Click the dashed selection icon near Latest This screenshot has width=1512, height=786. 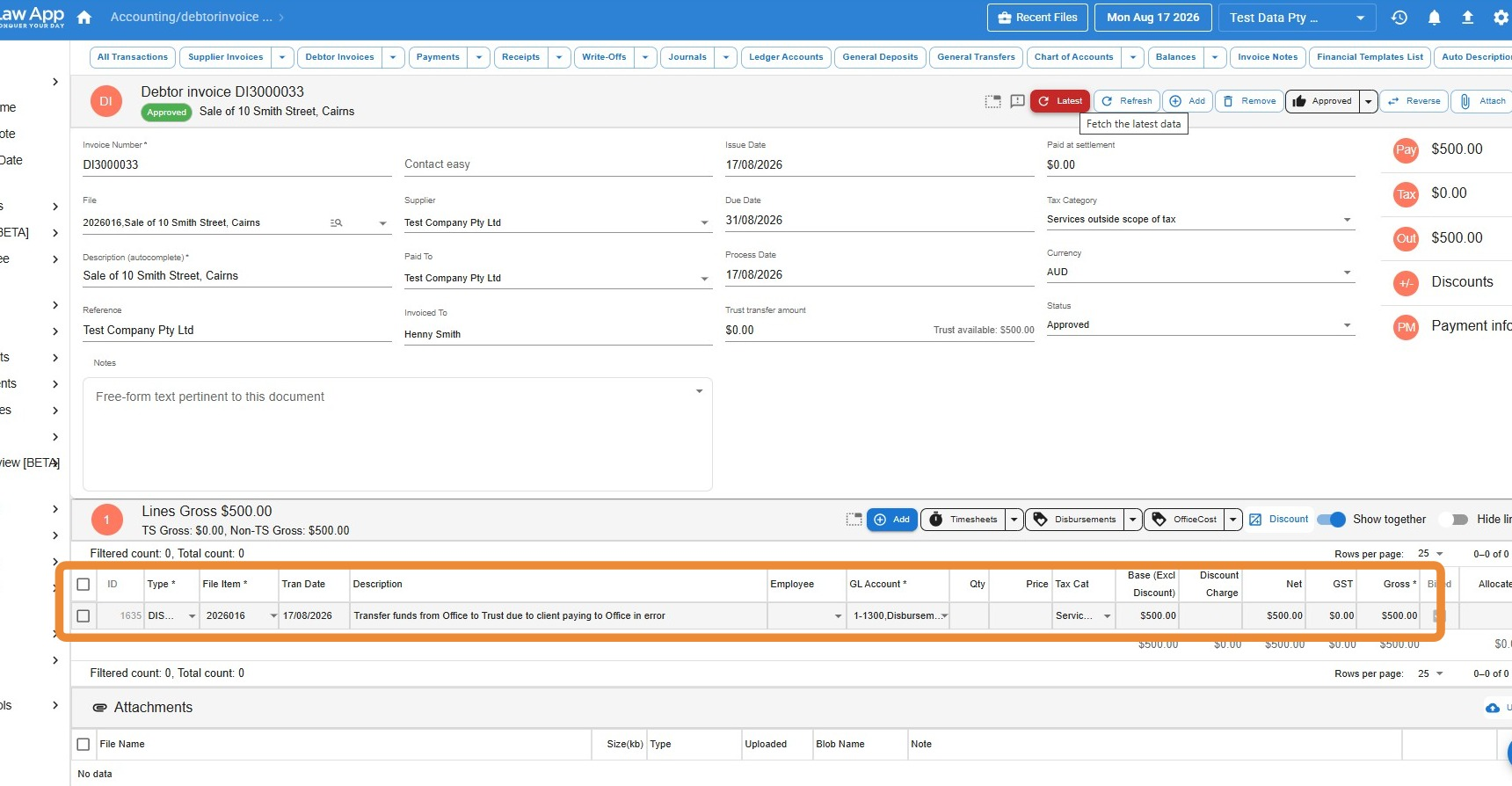(x=992, y=101)
